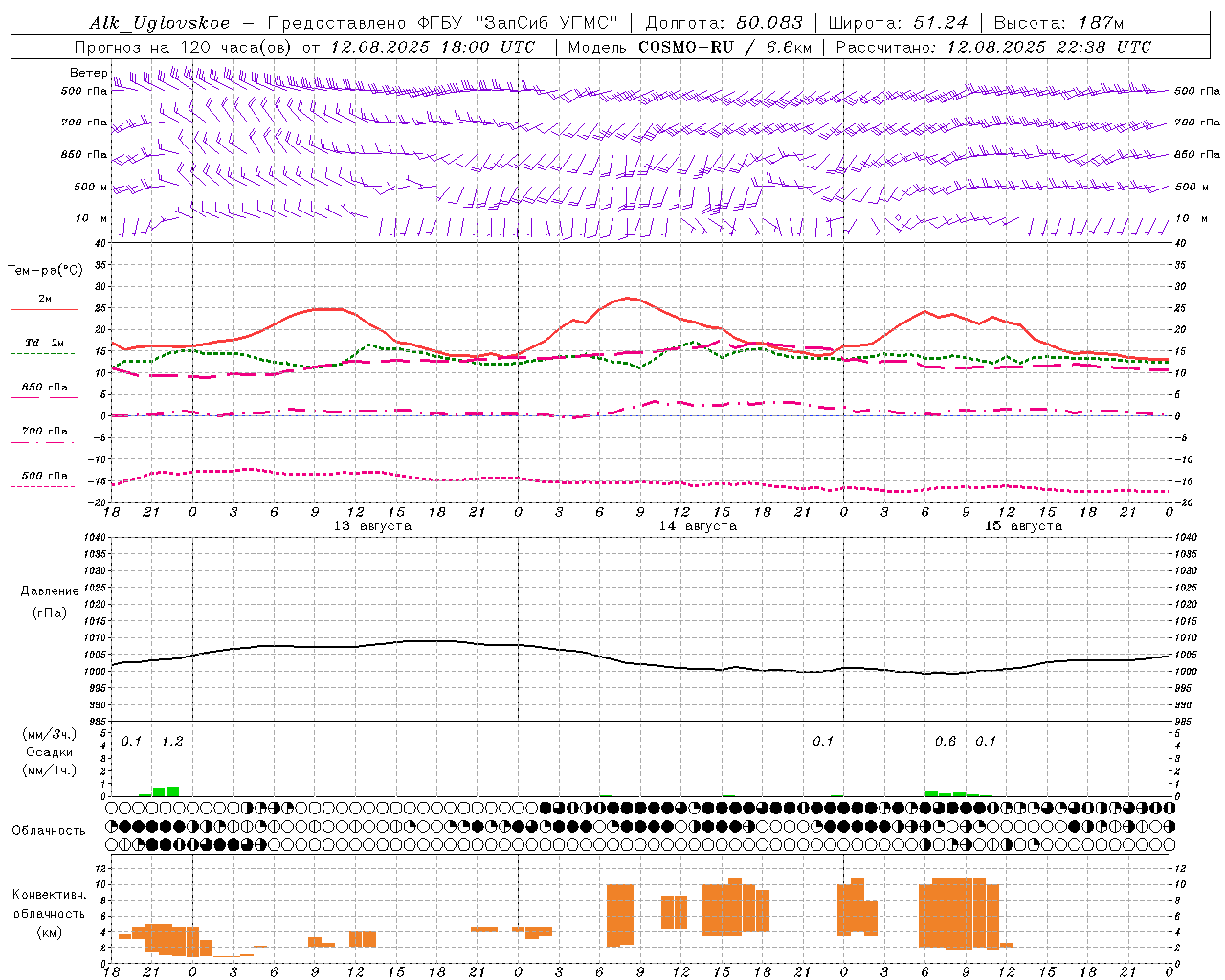The height and width of the screenshot is (980, 1225).
Task: Select the provider text ФГБУ "ЗапСиб УГМС"
Action: [518, 23]
